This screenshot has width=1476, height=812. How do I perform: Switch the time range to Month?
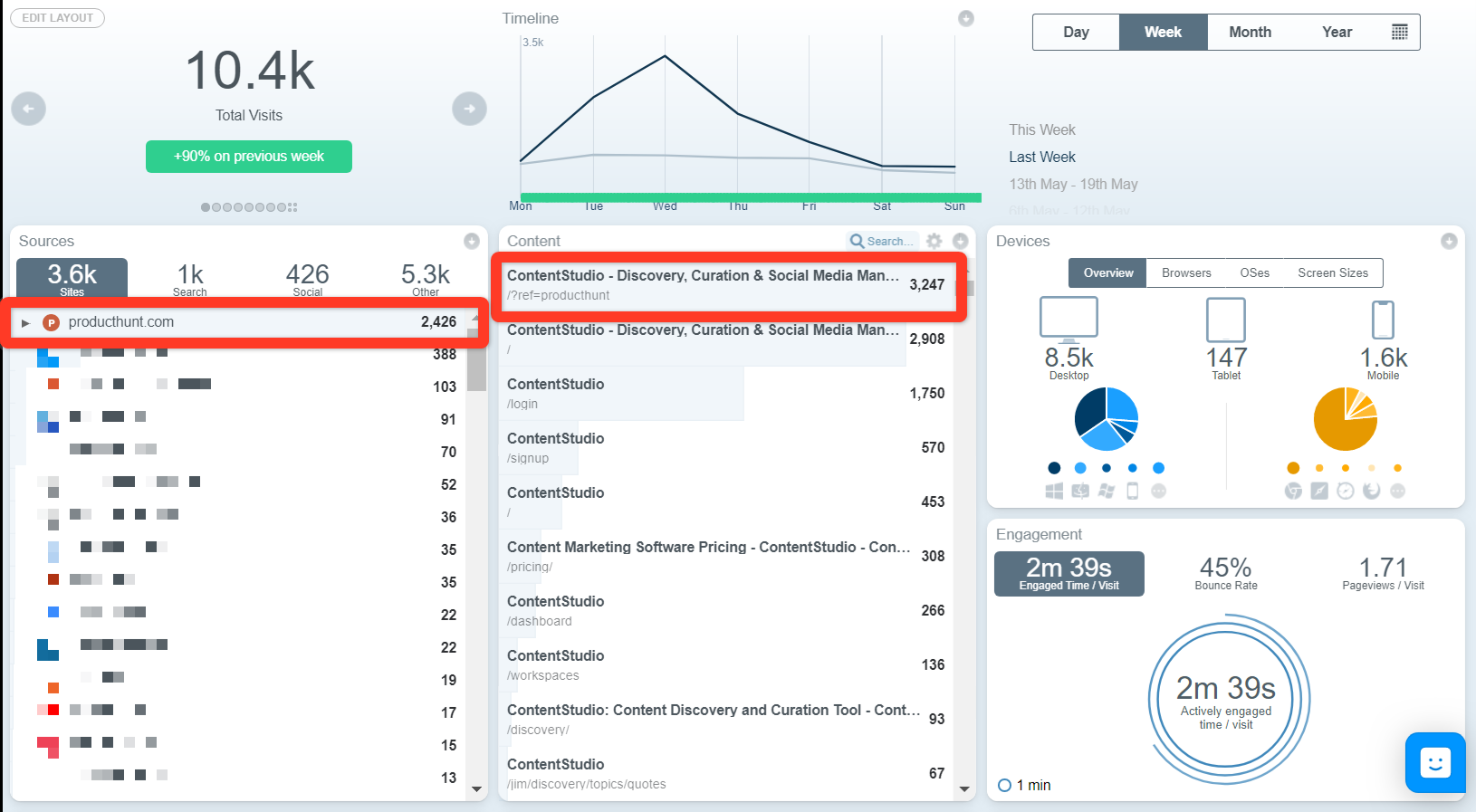(x=1250, y=32)
